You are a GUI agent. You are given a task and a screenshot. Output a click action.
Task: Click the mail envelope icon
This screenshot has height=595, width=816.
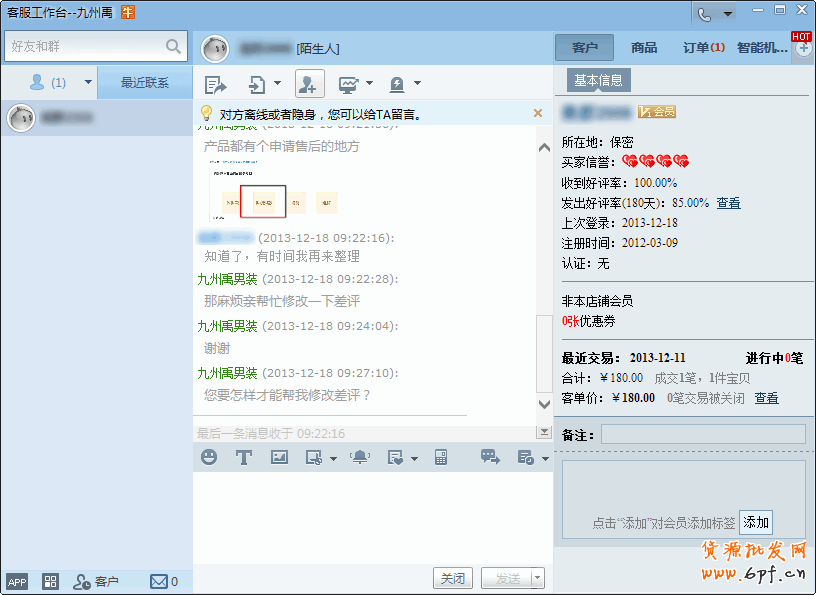coord(158,581)
